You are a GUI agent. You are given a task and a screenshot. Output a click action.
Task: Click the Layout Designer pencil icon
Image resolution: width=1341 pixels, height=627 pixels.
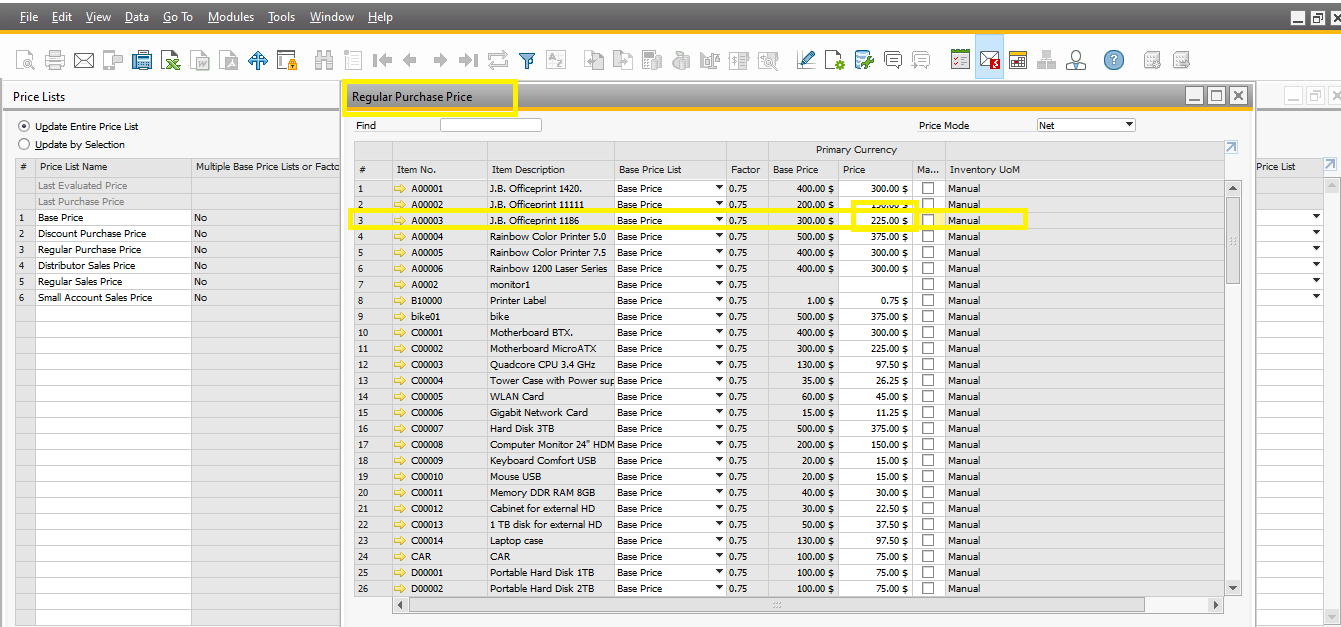pyautogui.click(x=806, y=61)
